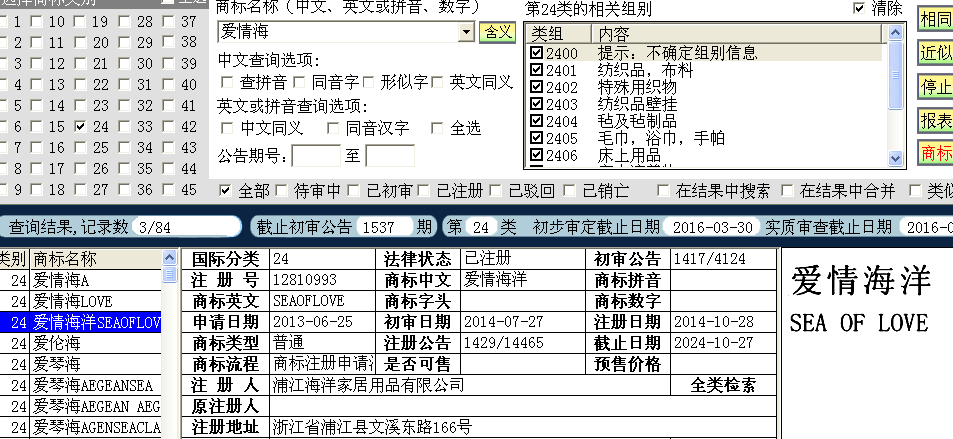Uncheck group 2400 提示 row
Image resolution: width=953 pixels, height=439 pixels.
click(536, 54)
